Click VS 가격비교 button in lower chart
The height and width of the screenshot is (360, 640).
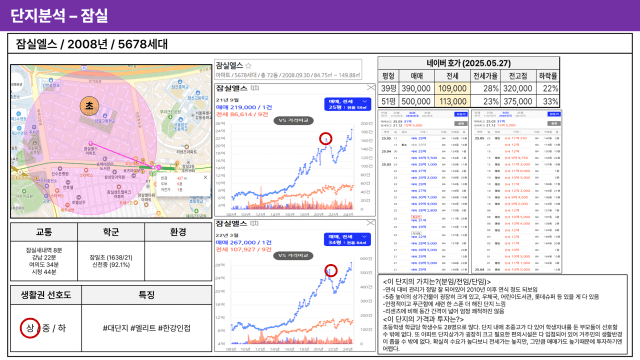[x=293, y=256]
